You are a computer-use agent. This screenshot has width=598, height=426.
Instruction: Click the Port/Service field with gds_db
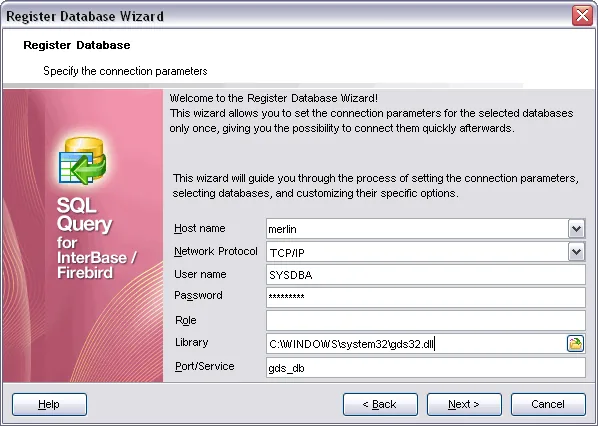426,368
